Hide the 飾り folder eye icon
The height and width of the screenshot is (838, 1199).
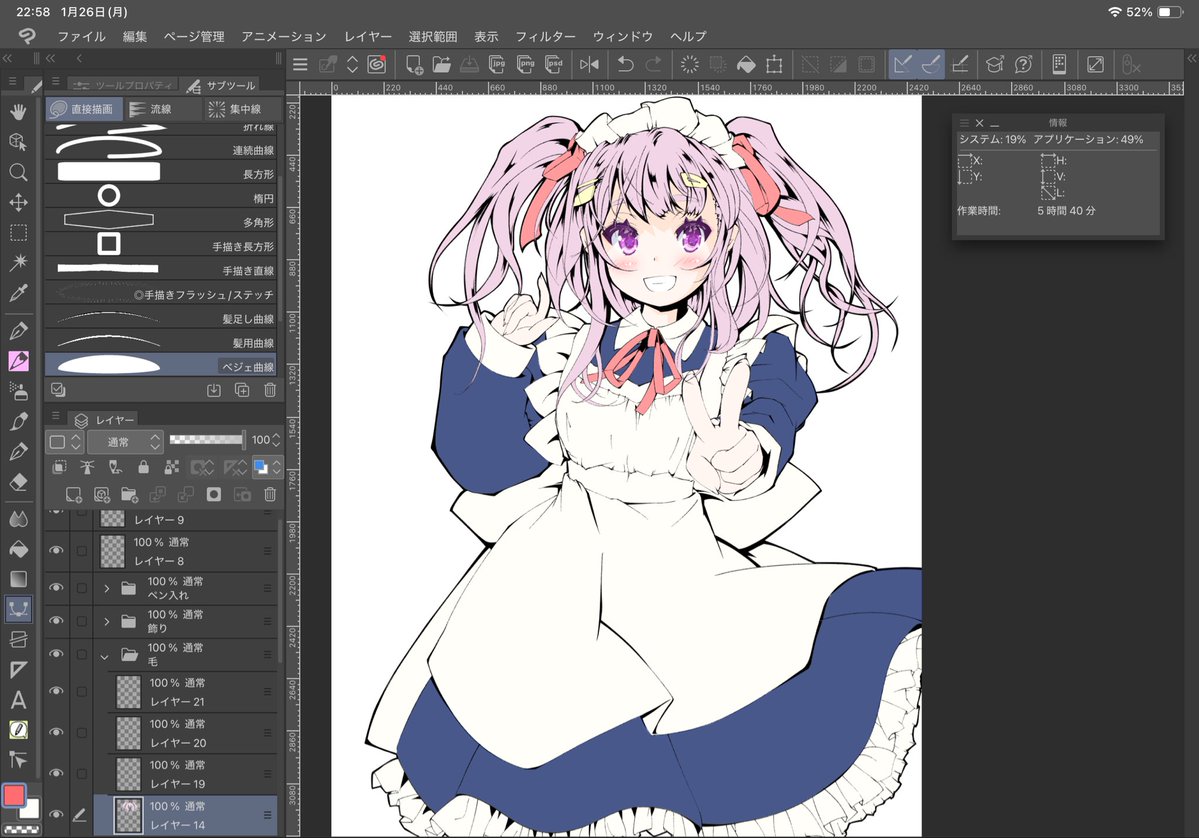pos(56,621)
